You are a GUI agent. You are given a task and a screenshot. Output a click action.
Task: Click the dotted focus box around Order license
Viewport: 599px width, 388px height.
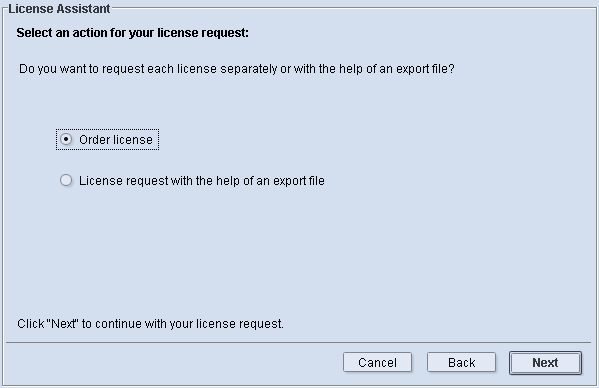pos(107,140)
